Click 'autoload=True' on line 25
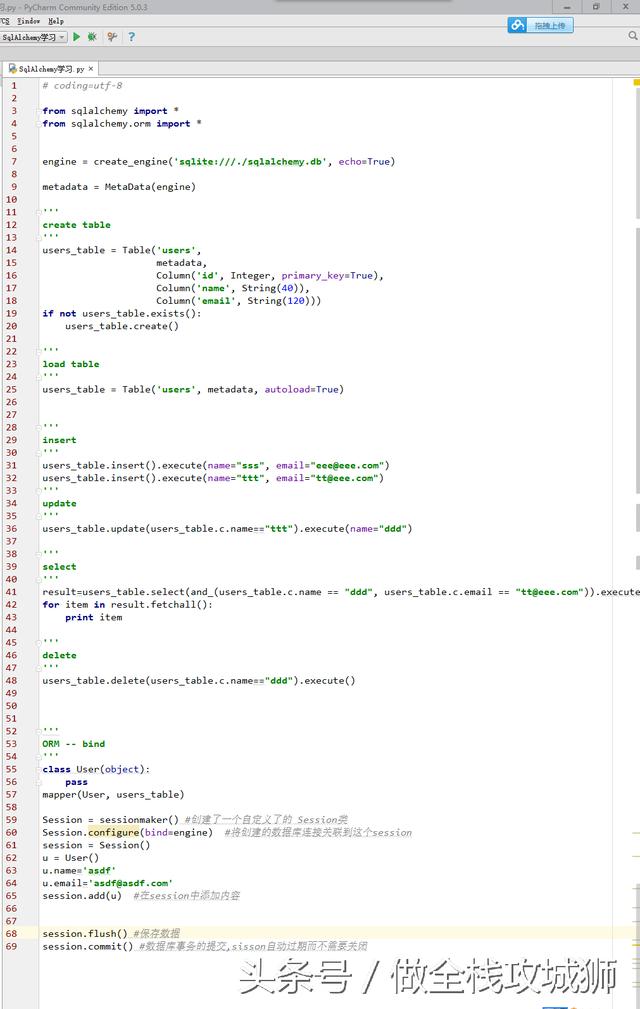This screenshot has width=640, height=1009. click(301, 389)
